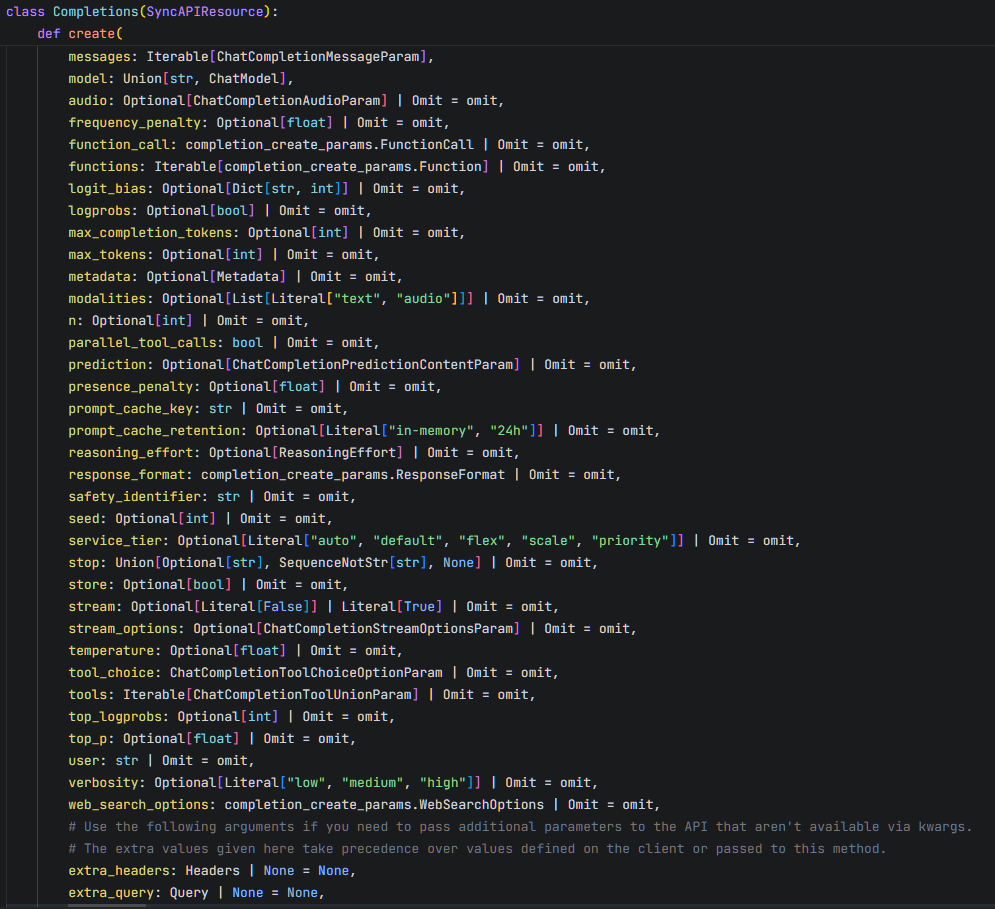Click the temperature parameter
Screen dimensions: 995x909
pyautogui.click(x=112, y=651)
